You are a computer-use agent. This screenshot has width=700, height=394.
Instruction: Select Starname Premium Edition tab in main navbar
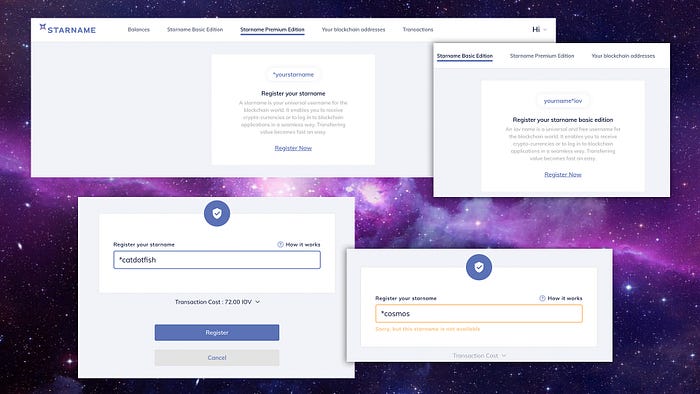[272, 29]
